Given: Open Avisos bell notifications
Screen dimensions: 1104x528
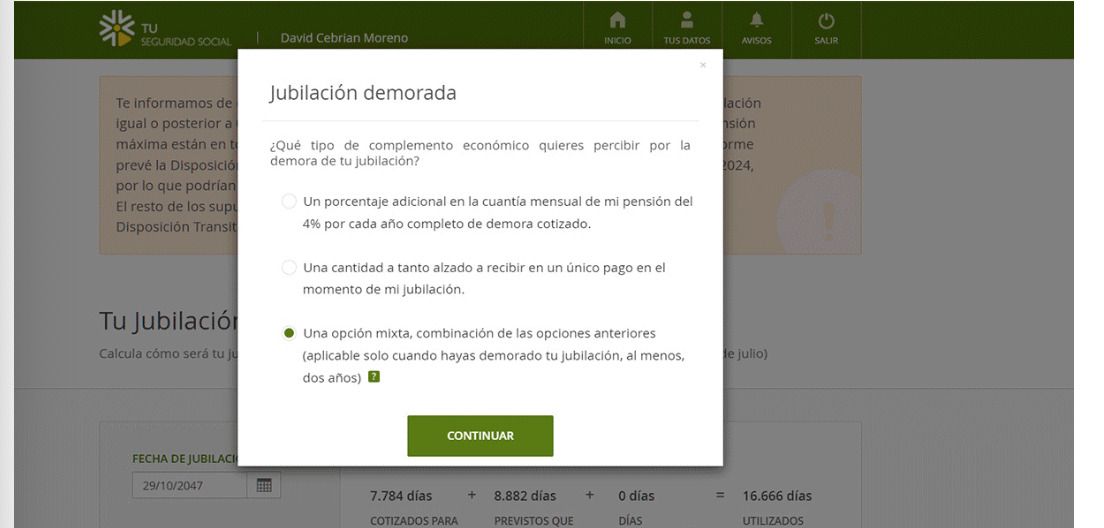Looking at the screenshot, I should [756, 29].
